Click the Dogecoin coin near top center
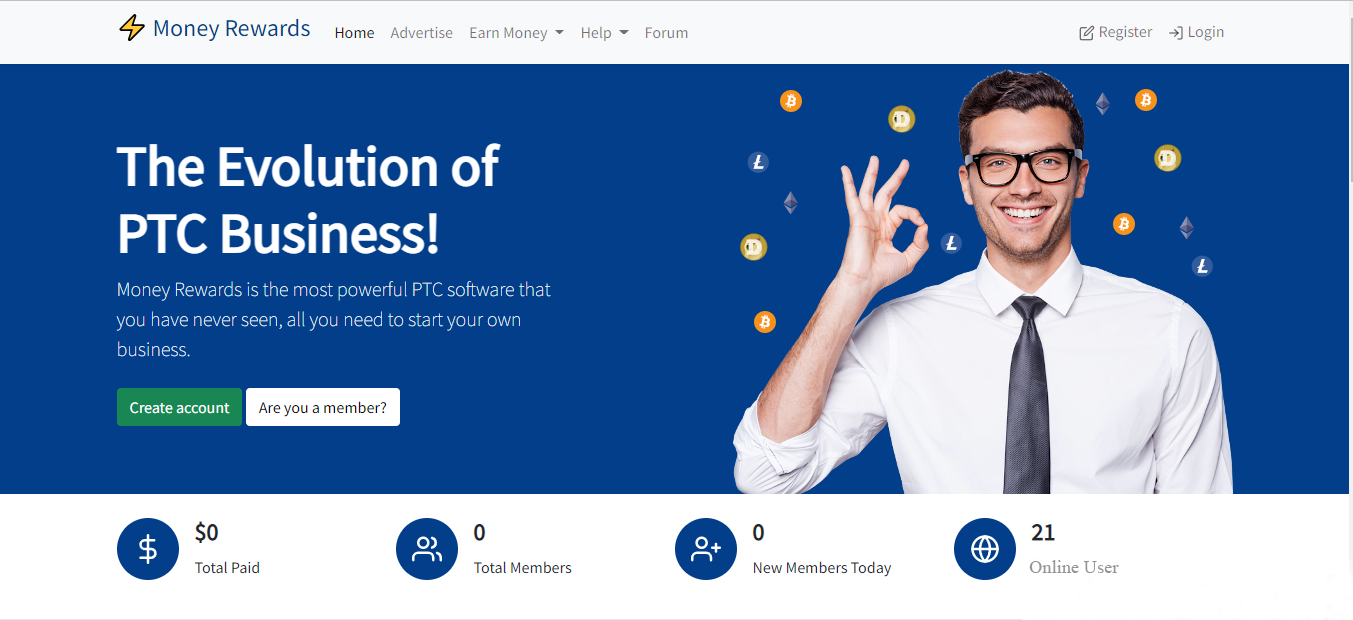This screenshot has width=1353, height=620. 901,119
